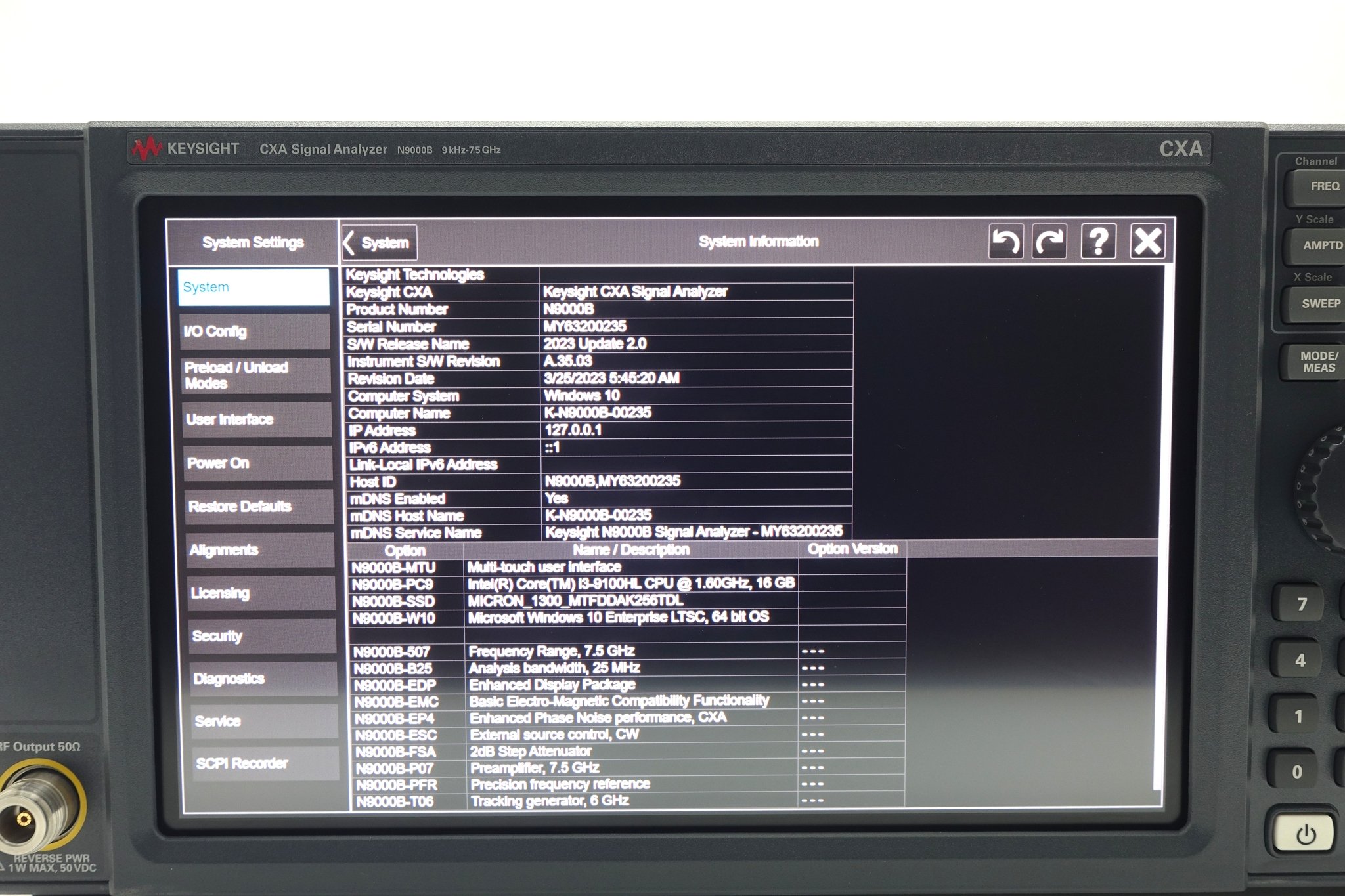
Task: Select the AMPTD hardware key
Action: click(1315, 245)
